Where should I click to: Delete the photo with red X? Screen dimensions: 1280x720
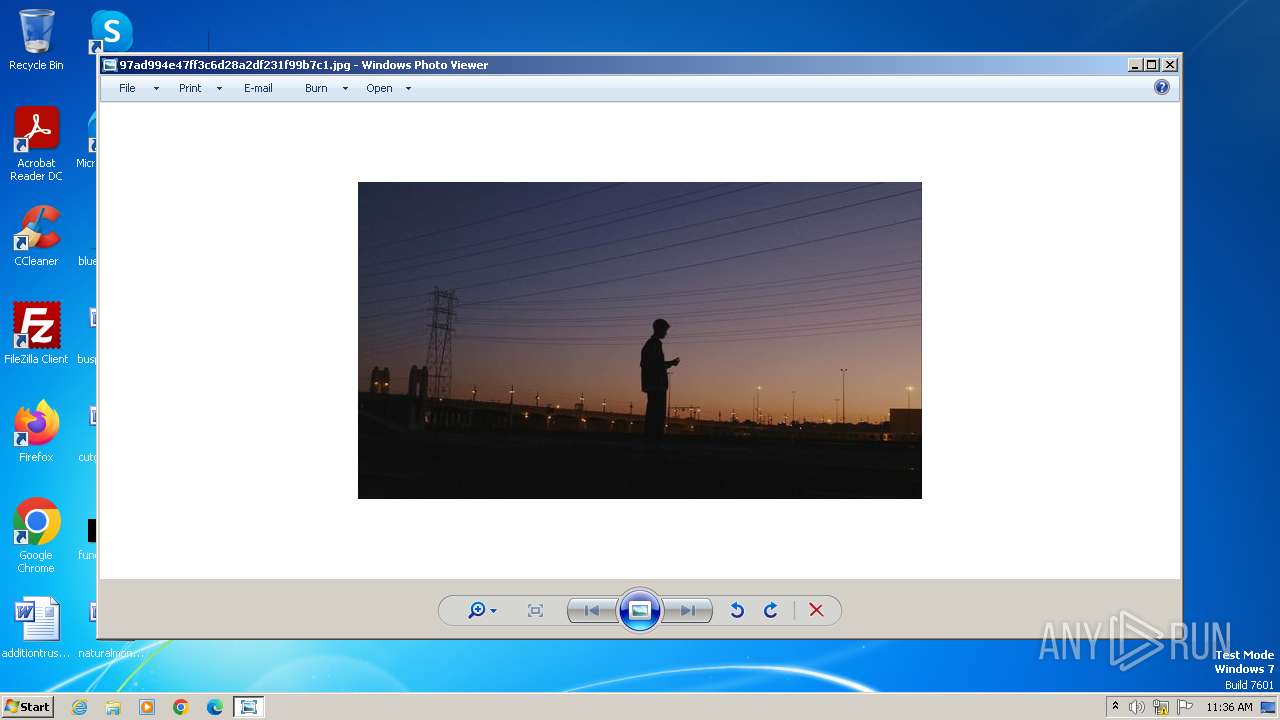816,610
